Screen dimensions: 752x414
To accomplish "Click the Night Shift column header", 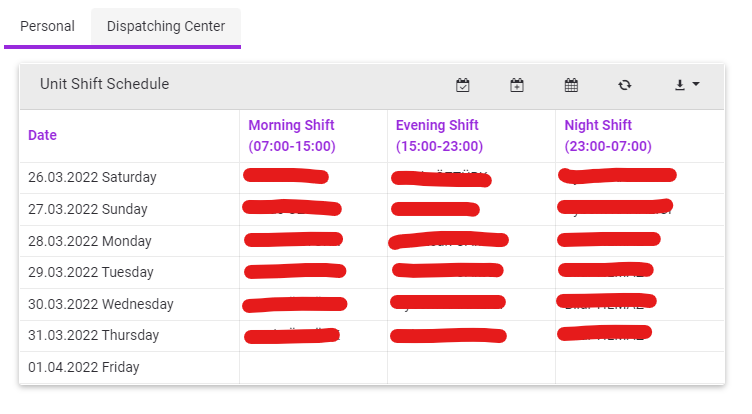I will click(x=608, y=136).
